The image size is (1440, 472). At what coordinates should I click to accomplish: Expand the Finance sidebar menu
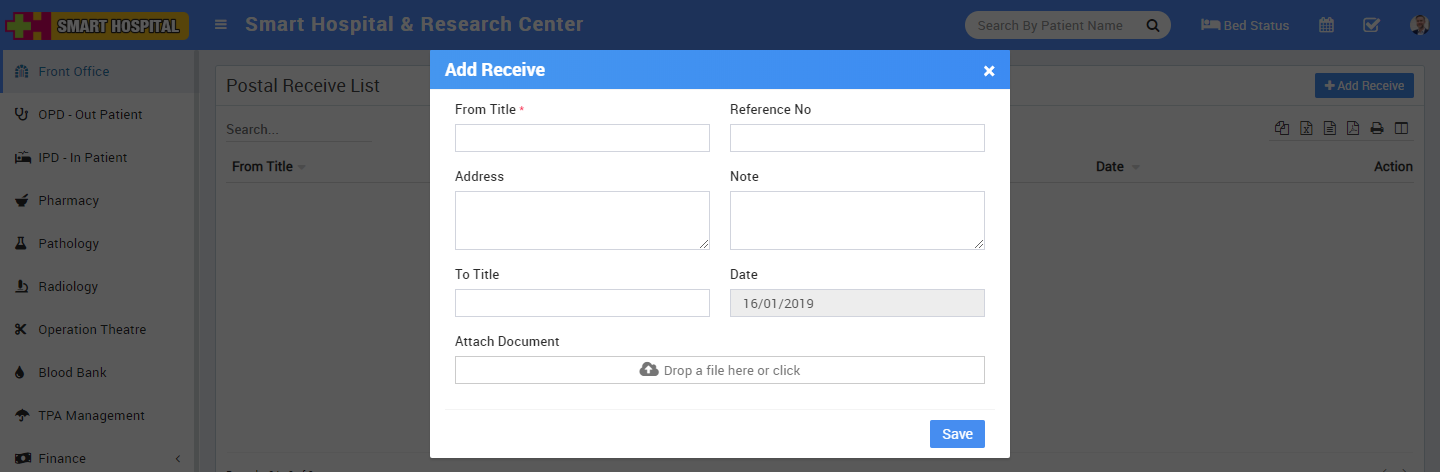(62, 459)
